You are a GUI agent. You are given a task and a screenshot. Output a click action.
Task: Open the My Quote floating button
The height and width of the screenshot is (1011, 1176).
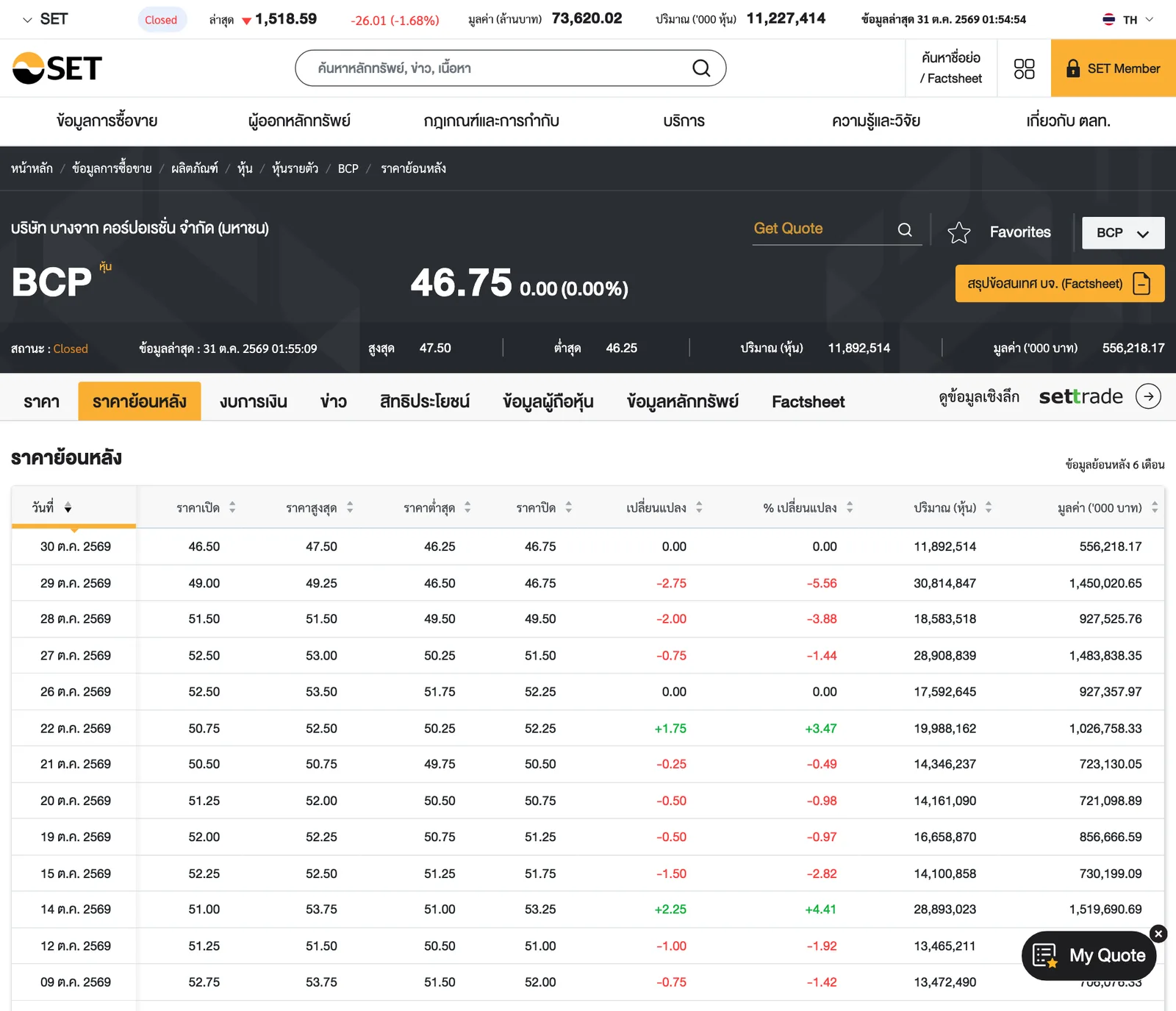pos(1089,956)
